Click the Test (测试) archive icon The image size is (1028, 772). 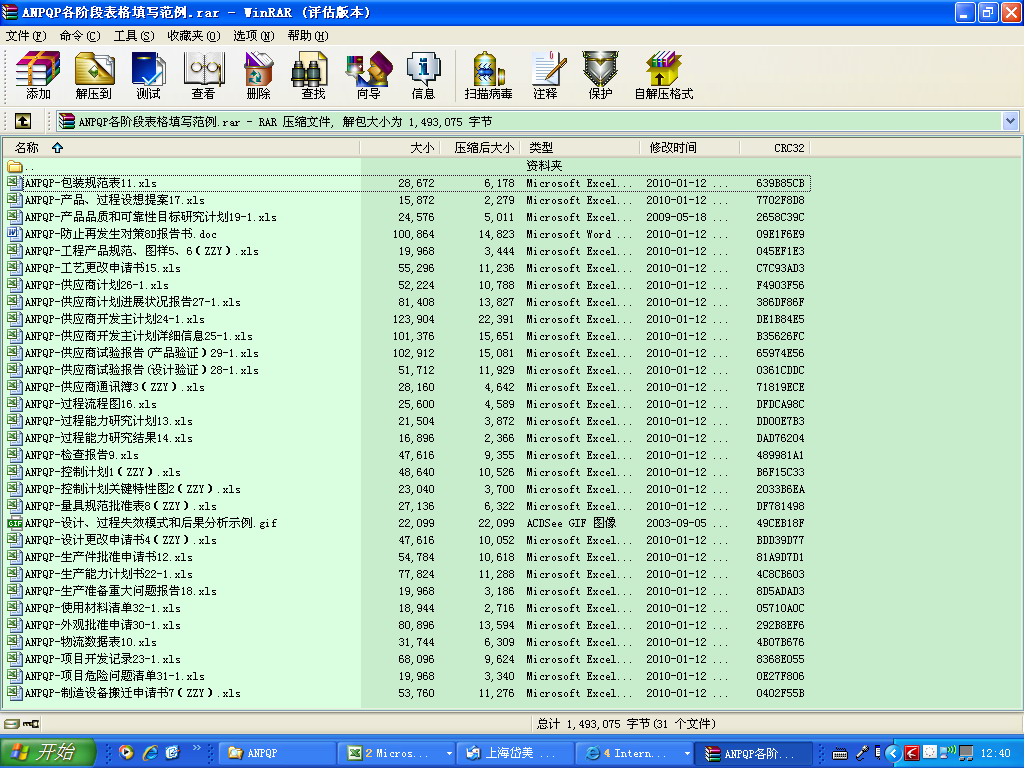pos(149,75)
